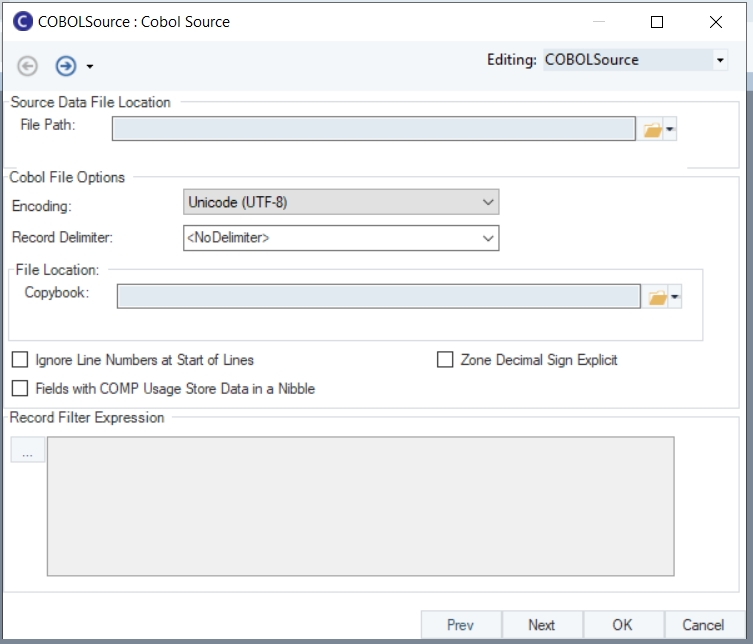Check Fields with COMP Usage Store Data option

point(20,388)
